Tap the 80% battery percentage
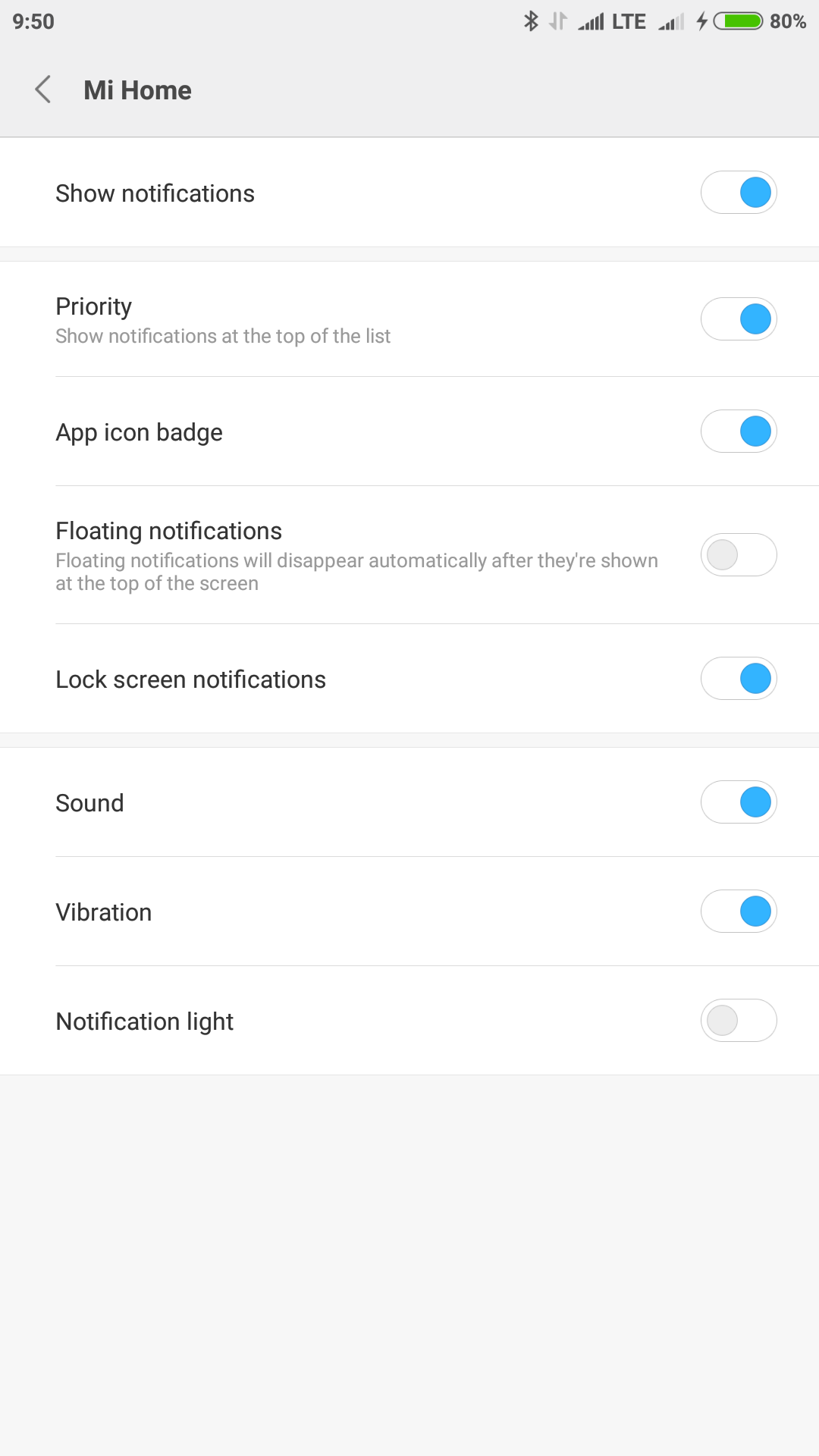This screenshot has width=819, height=1456. point(788,21)
